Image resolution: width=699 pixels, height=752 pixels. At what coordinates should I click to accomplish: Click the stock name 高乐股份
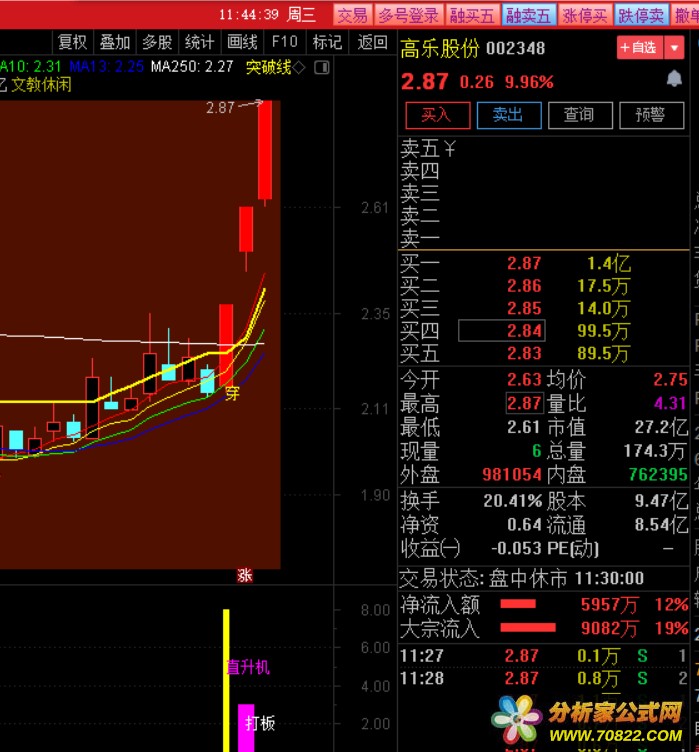440,48
